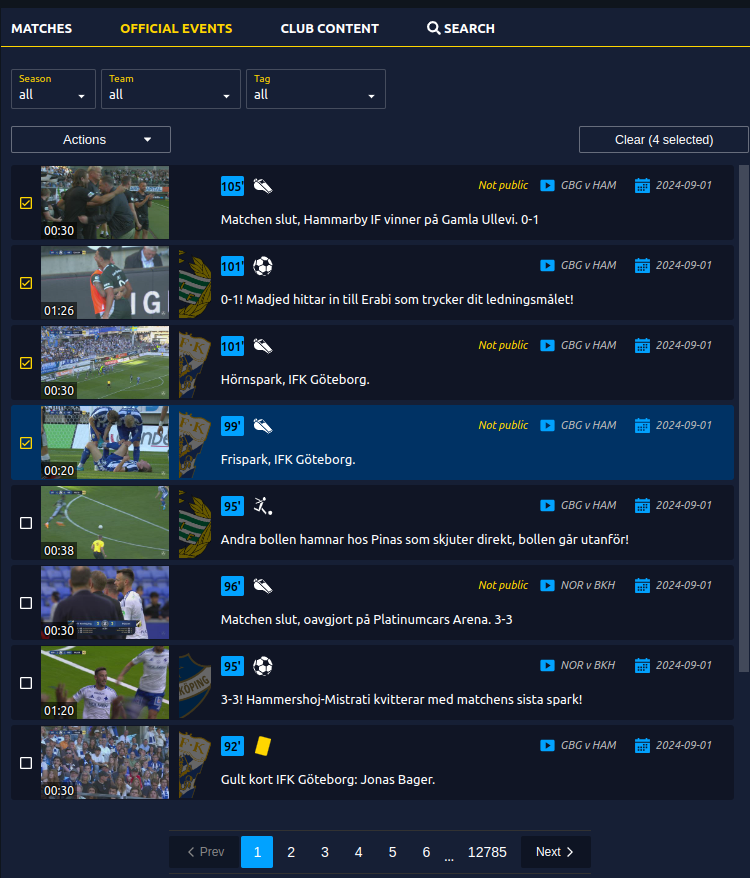Click NOR v BKH in Platinumcars Arena row
Image resolution: width=750 pixels, height=878 pixels.
click(x=588, y=586)
